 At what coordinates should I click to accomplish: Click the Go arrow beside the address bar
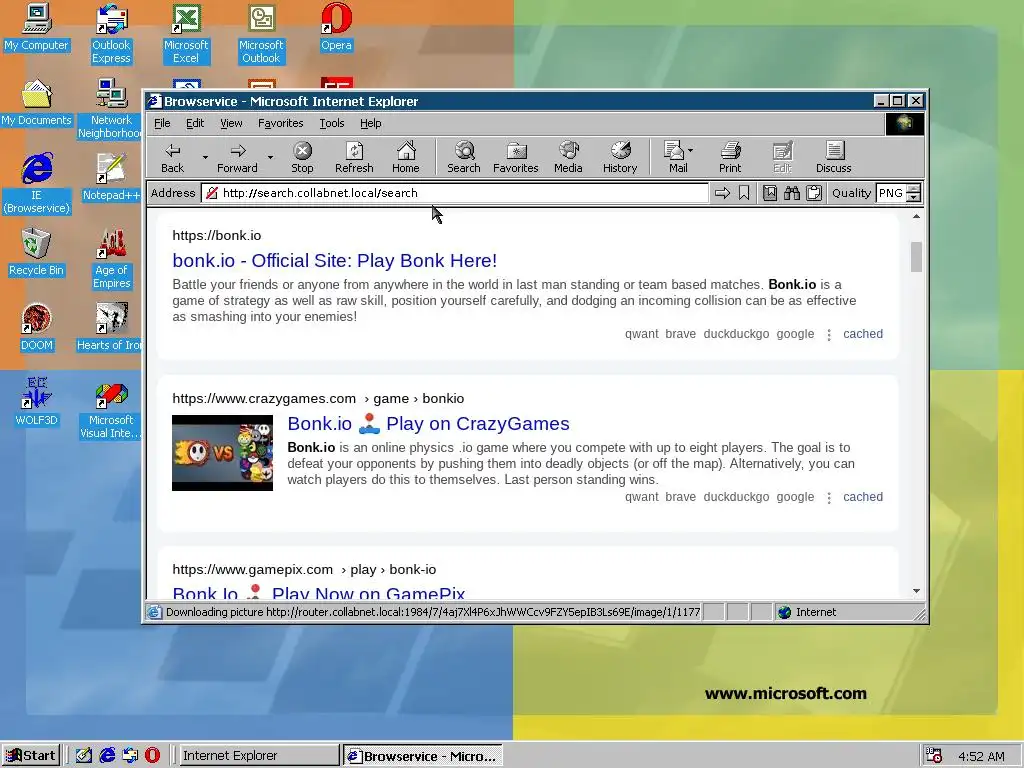722,193
